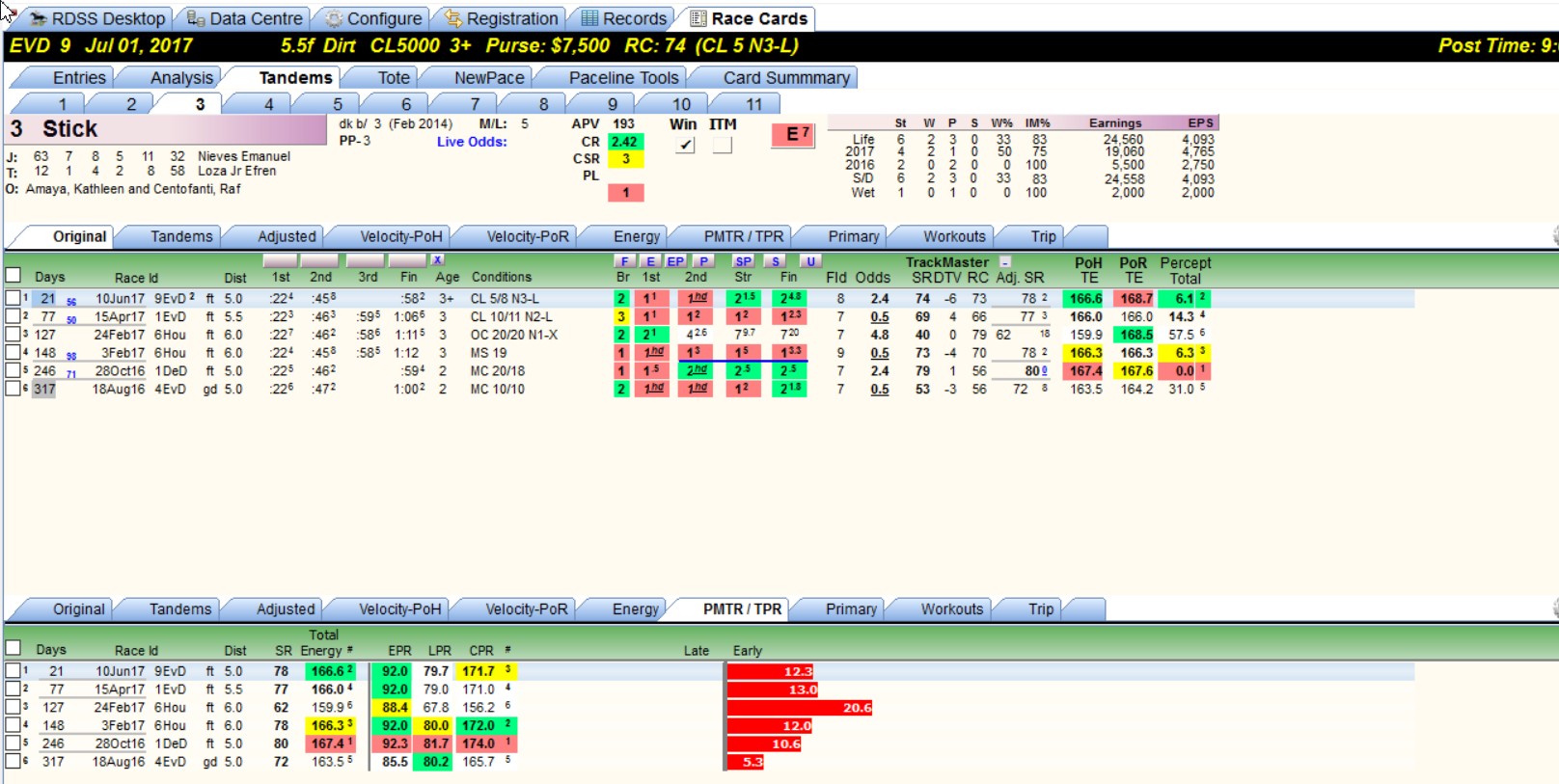This screenshot has height=784, width=1559.
Task: Toggle the Win checkbox
Action: coord(685,145)
